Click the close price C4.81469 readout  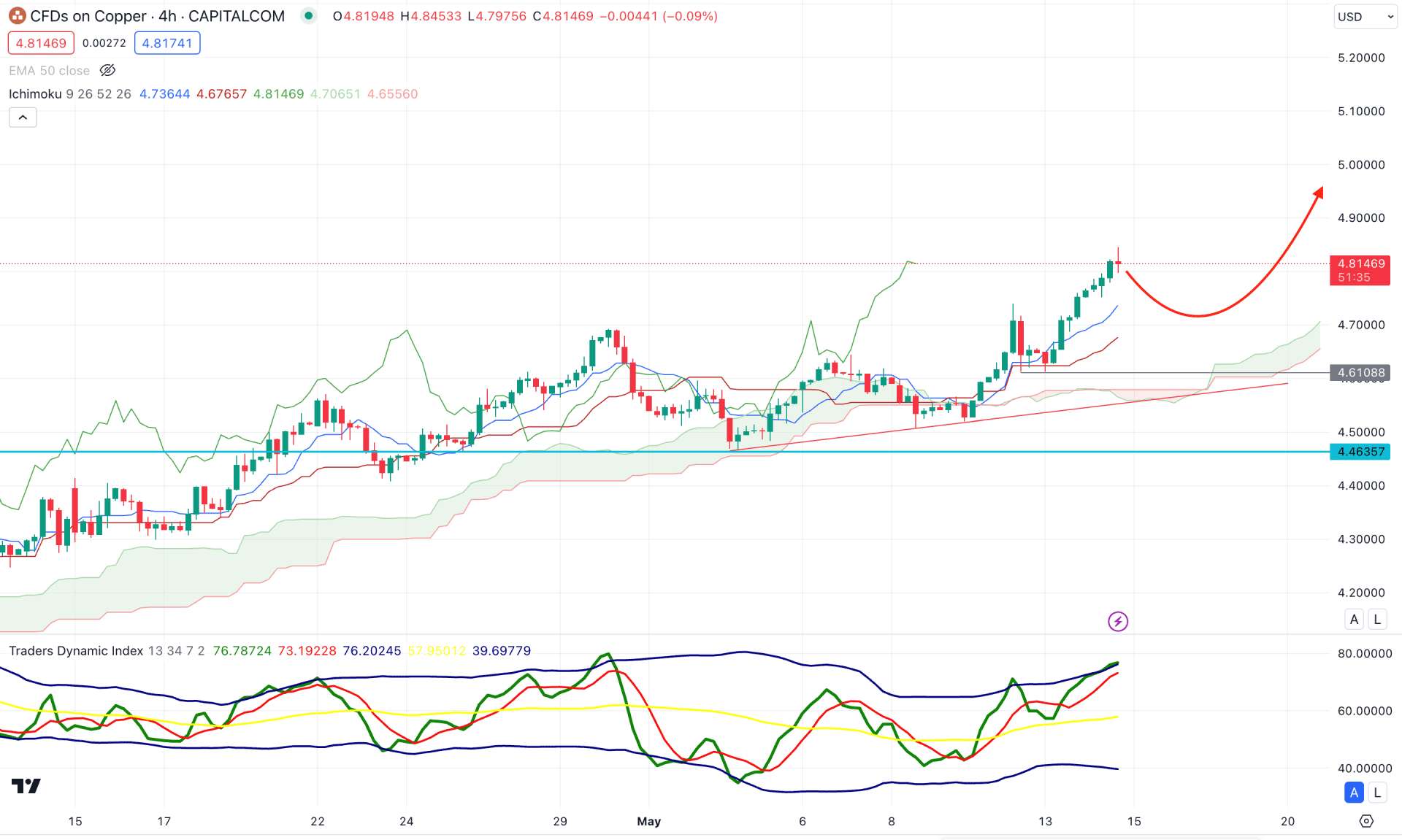click(563, 16)
